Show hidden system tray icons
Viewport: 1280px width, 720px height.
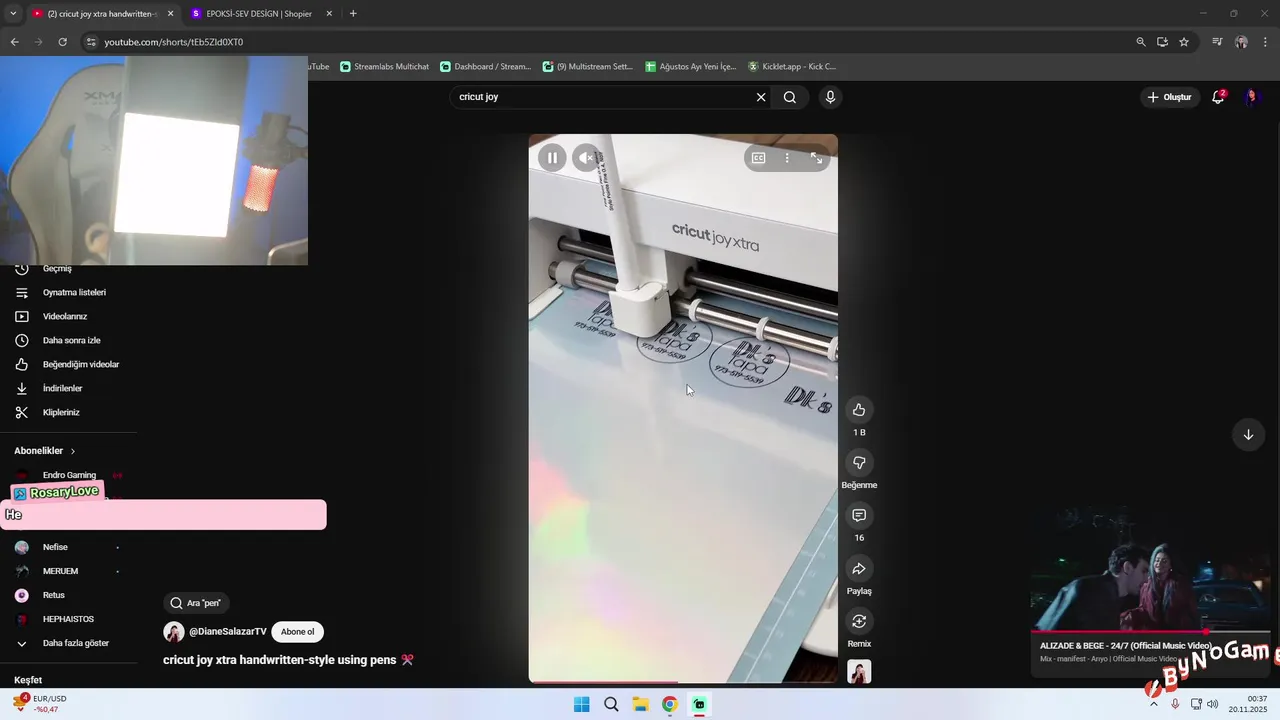point(1153,704)
